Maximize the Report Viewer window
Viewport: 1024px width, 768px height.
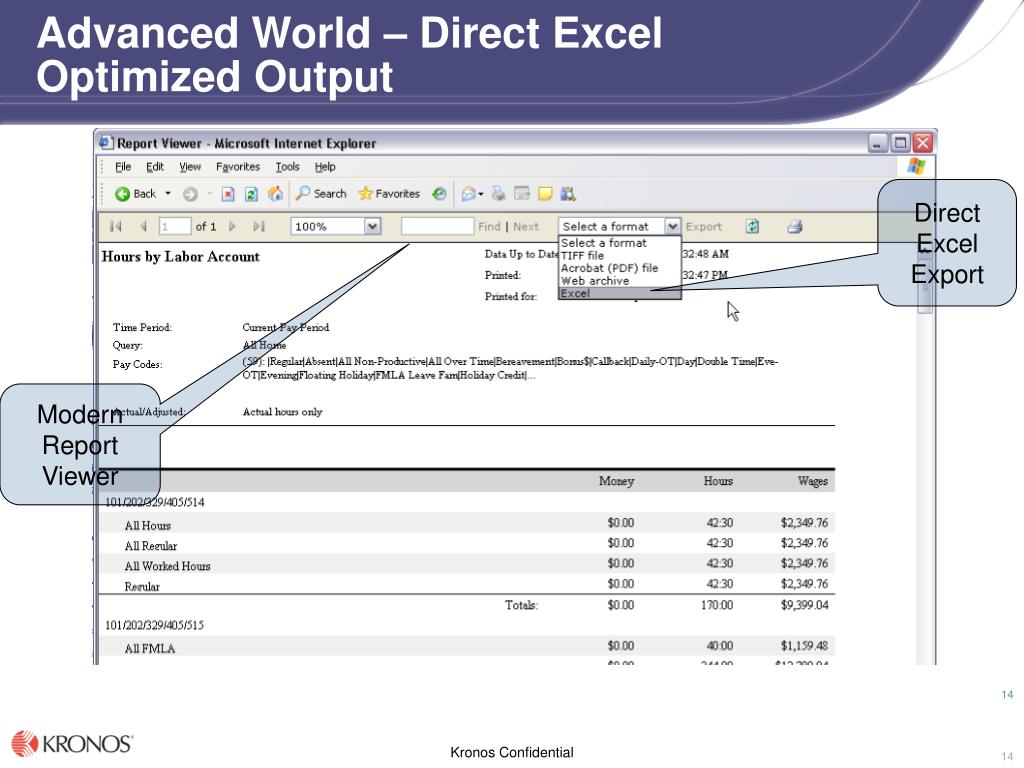click(900, 143)
